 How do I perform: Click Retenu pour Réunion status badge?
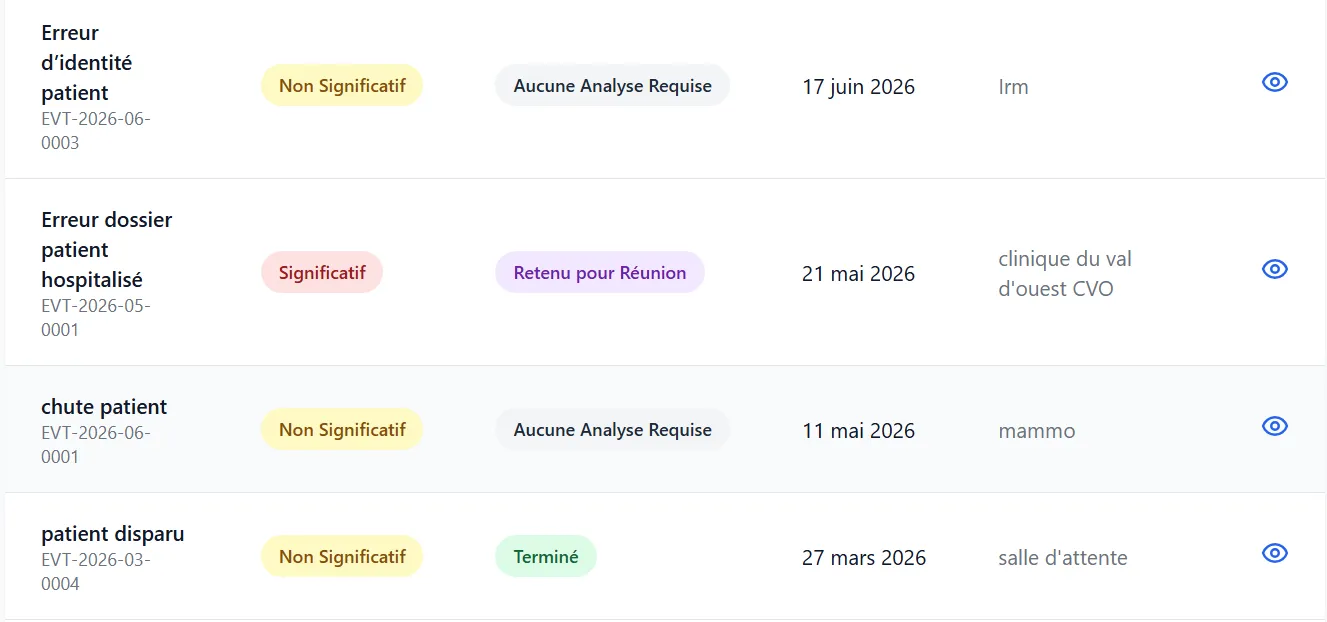pos(600,272)
